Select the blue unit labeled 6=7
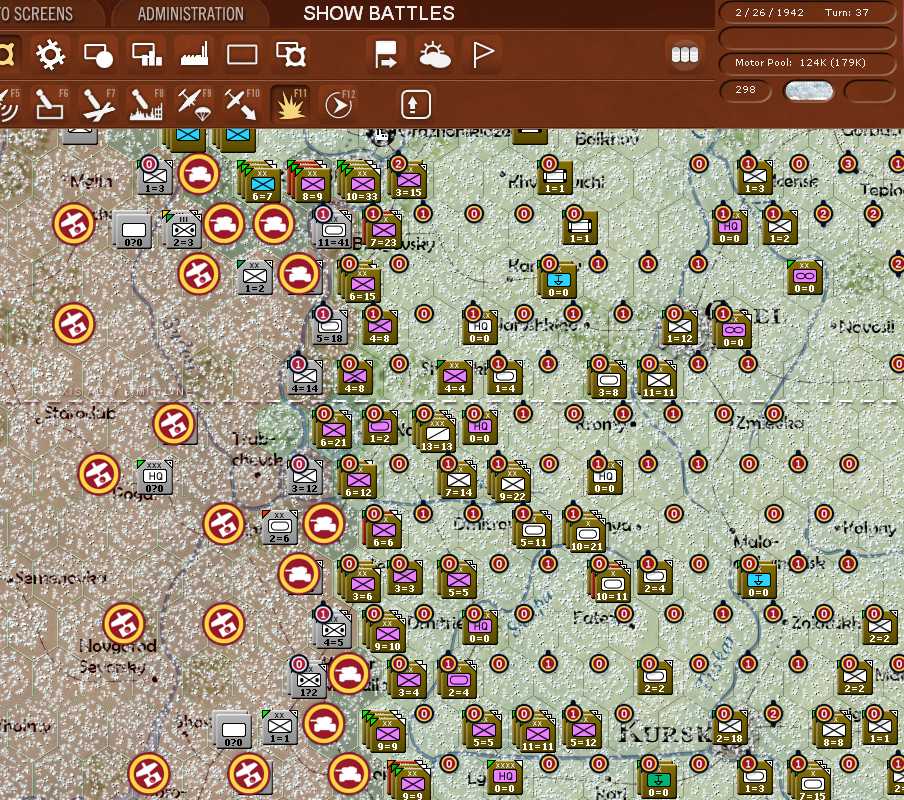This screenshot has height=800, width=904. (x=262, y=186)
